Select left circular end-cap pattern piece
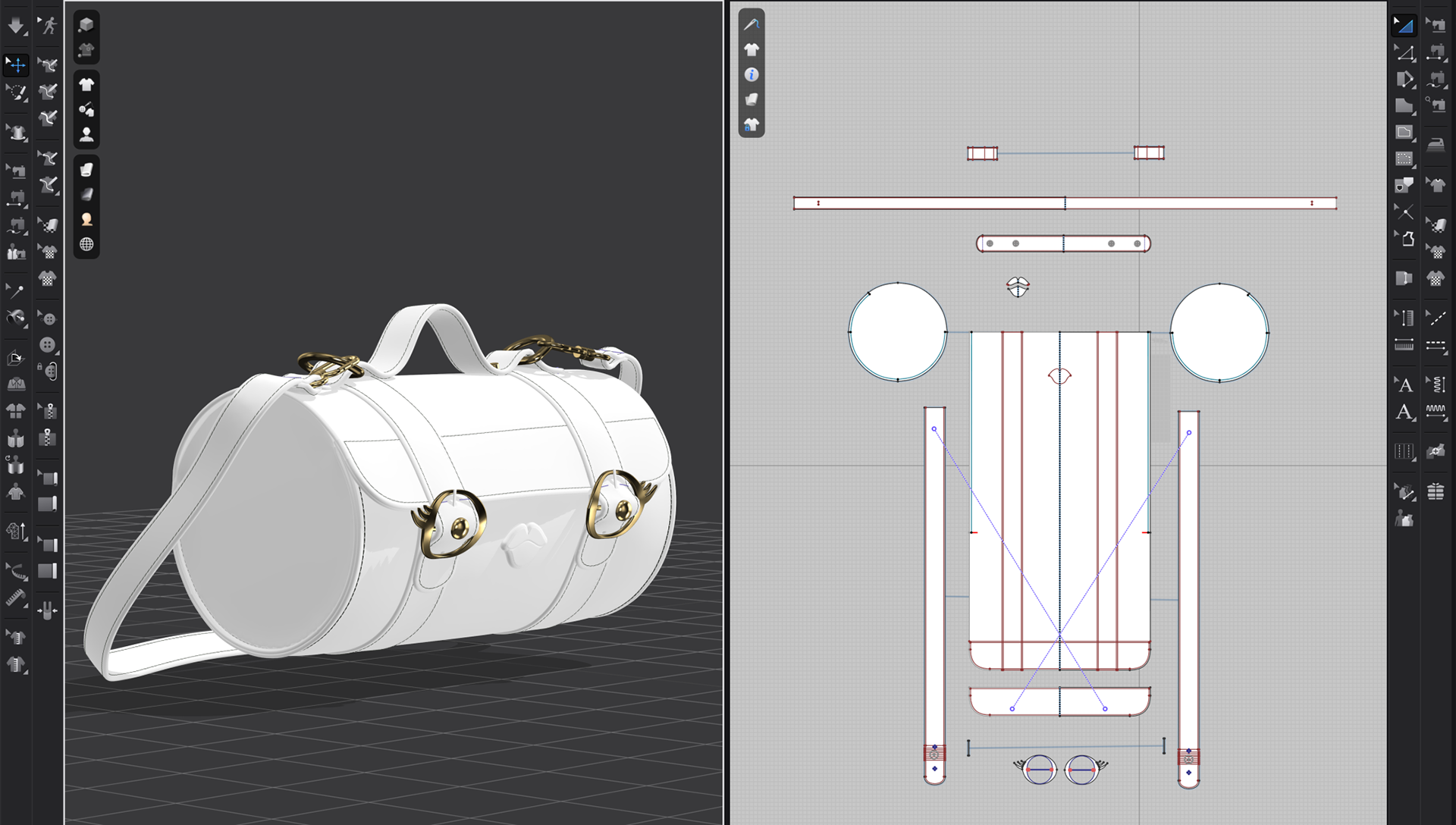Screen dimensions: 1456x825 coord(898,332)
